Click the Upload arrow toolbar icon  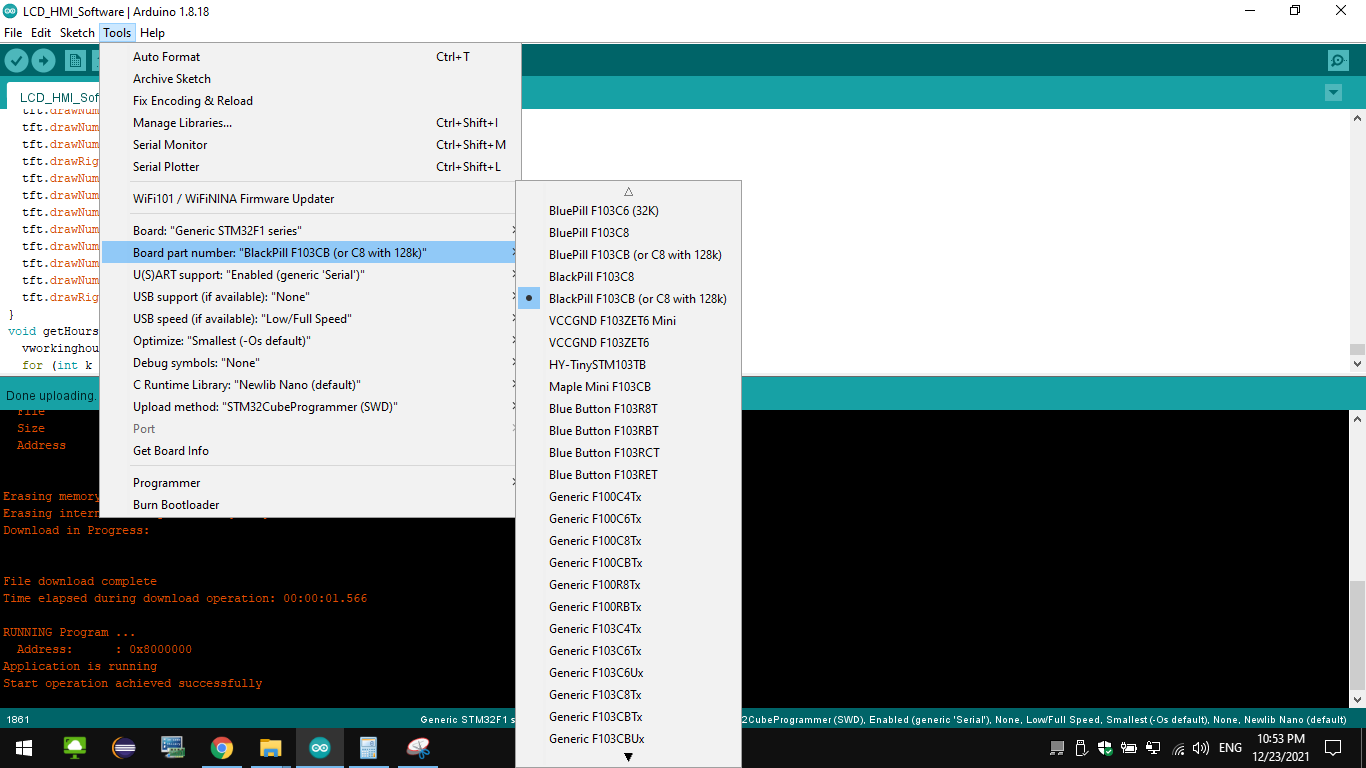tap(43, 61)
